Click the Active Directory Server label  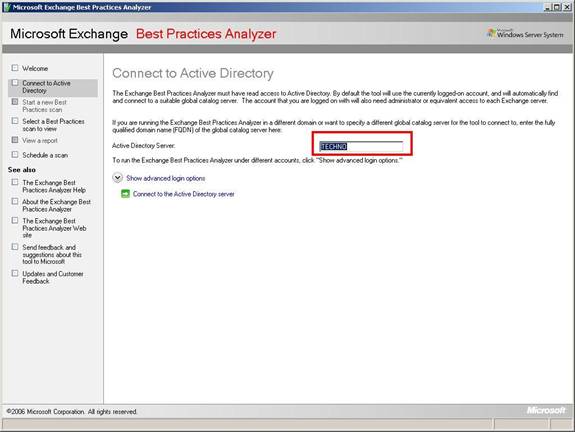(x=143, y=146)
